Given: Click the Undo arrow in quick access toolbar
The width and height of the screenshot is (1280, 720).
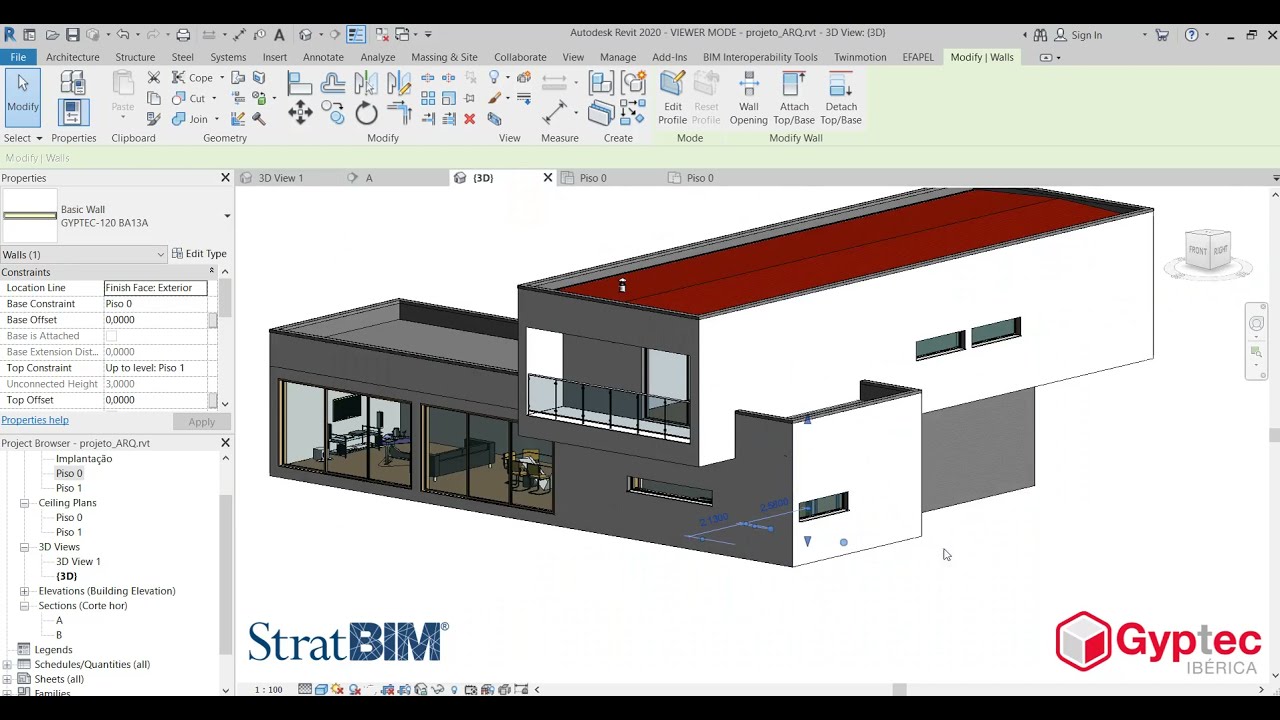Looking at the screenshot, I should (122, 35).
